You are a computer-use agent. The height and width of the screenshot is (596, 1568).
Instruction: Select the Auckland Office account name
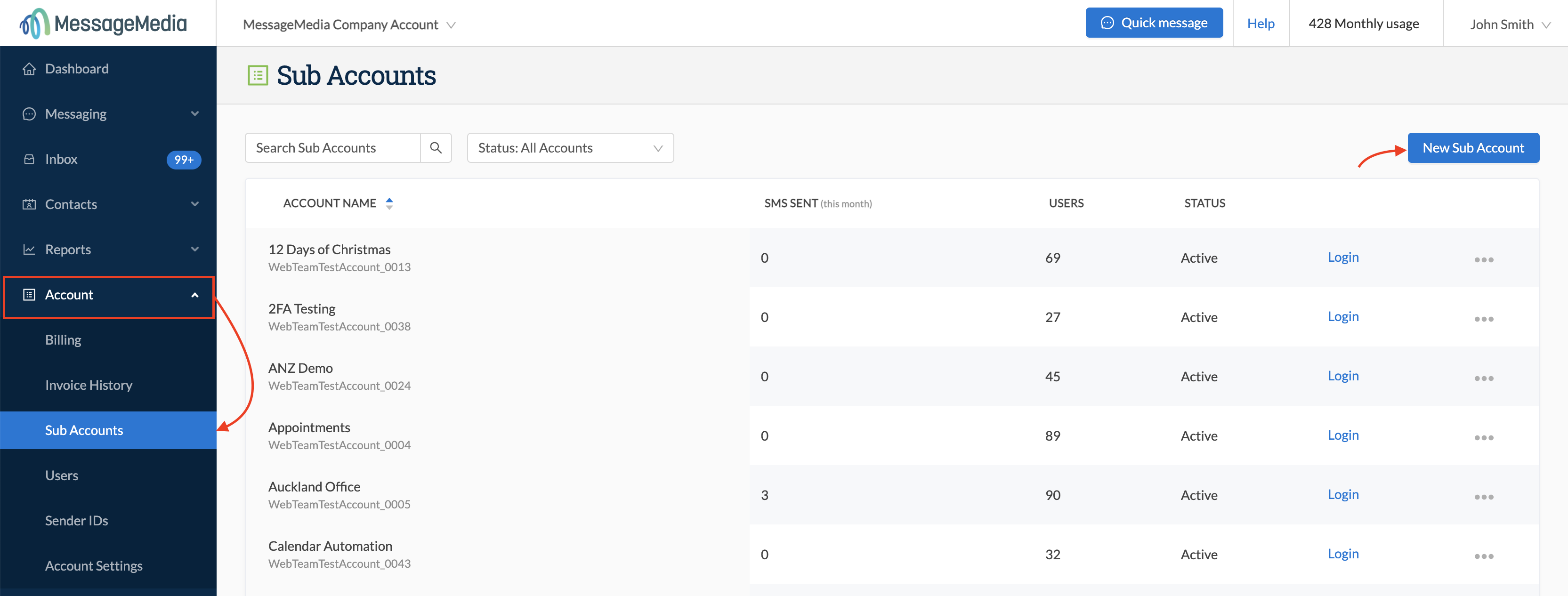pos(314,487)
